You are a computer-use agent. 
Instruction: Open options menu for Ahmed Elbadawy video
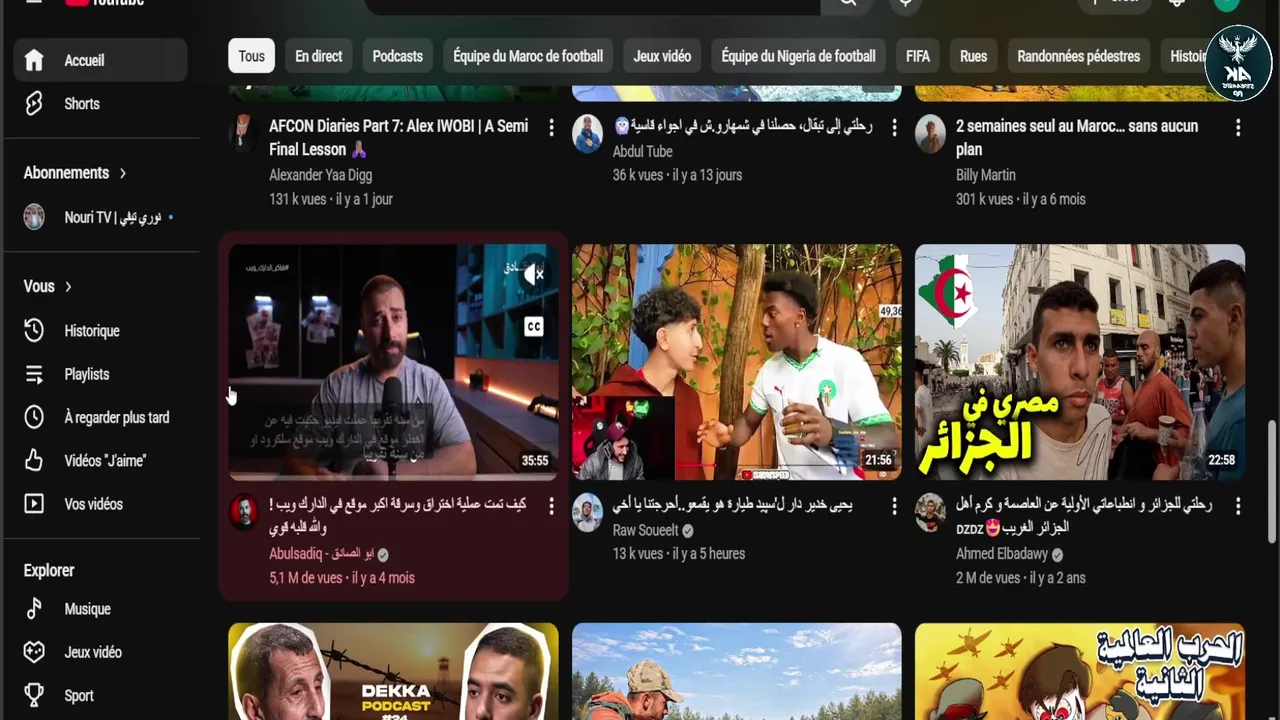(1238, 507)
